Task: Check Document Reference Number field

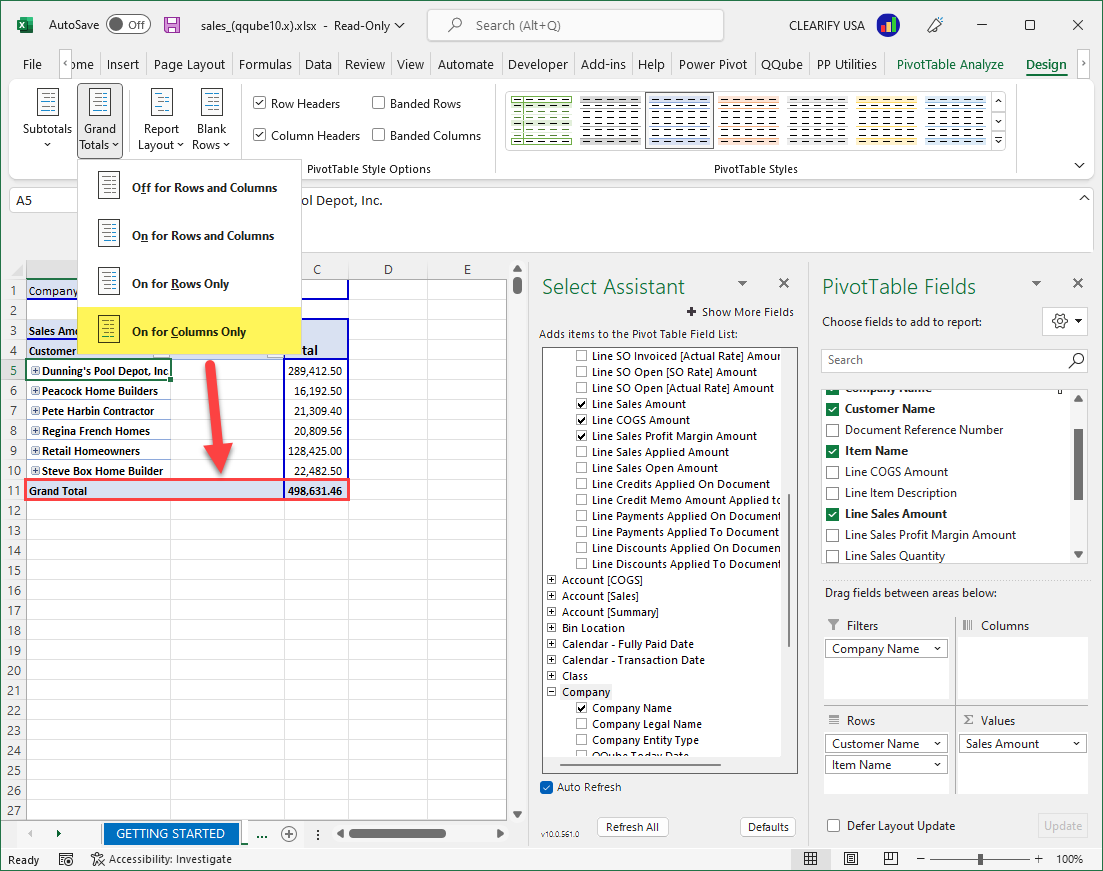Action: (x=833, y=430)
